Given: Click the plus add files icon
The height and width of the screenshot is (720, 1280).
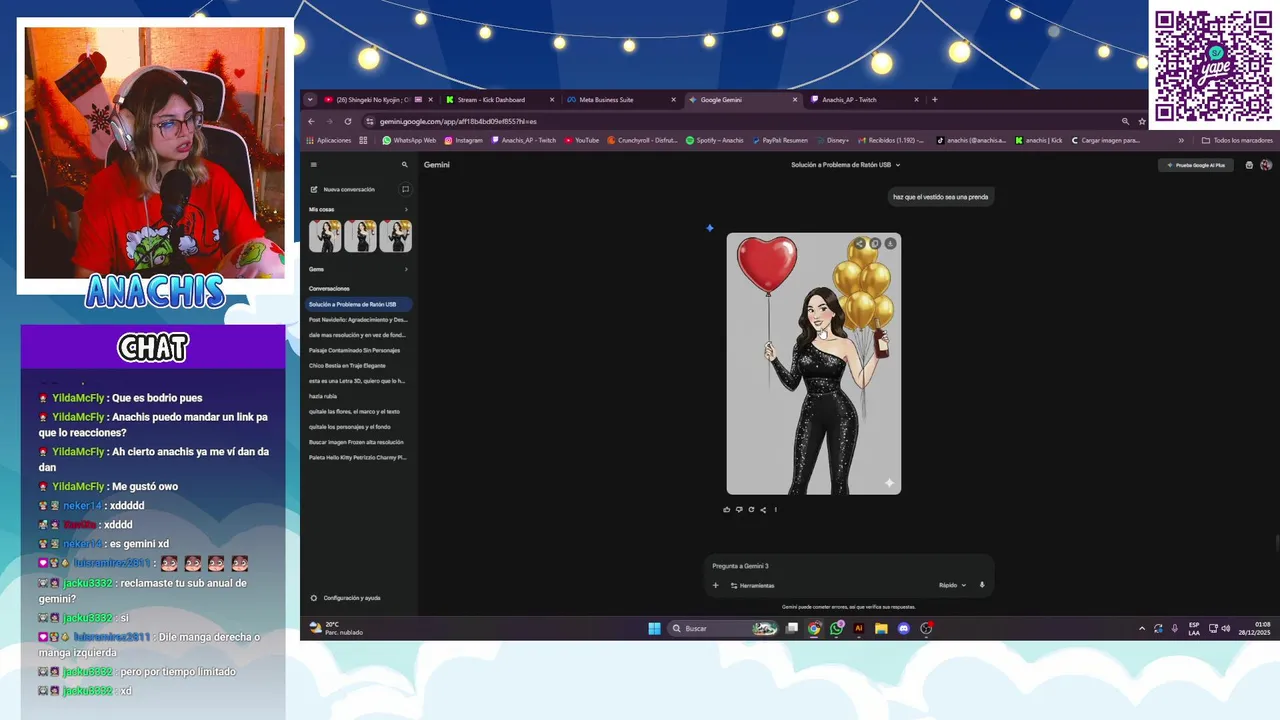Looking at the screenshot, I should tap(715, 585).
